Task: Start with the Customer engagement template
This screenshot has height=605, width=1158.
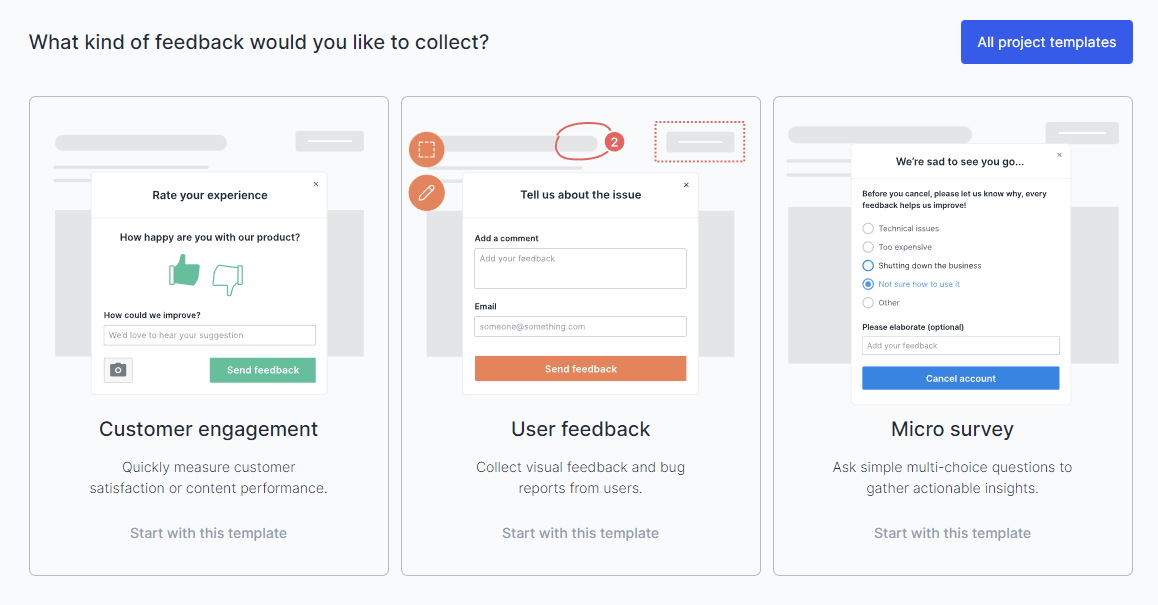Action: click(x=208, y=533)
